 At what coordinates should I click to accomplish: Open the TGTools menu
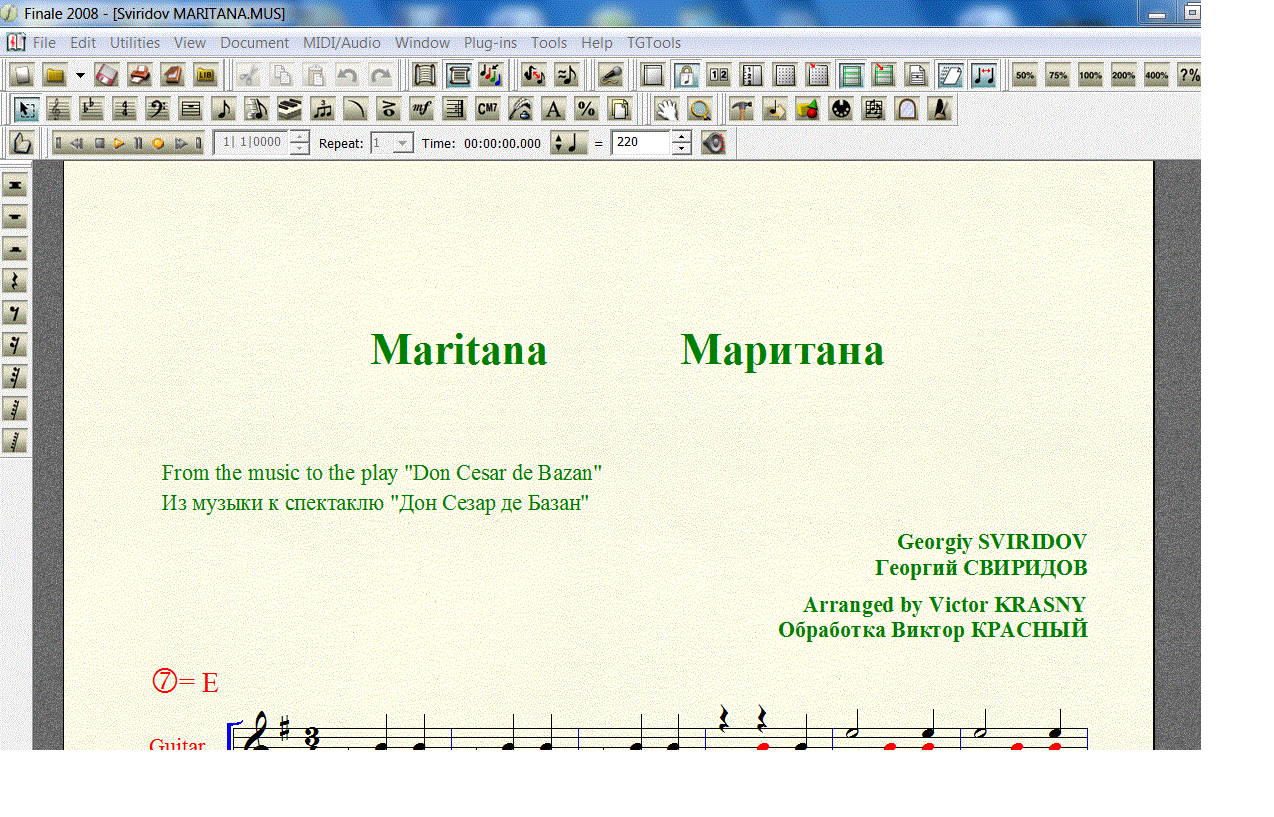[x=654, y=43]
